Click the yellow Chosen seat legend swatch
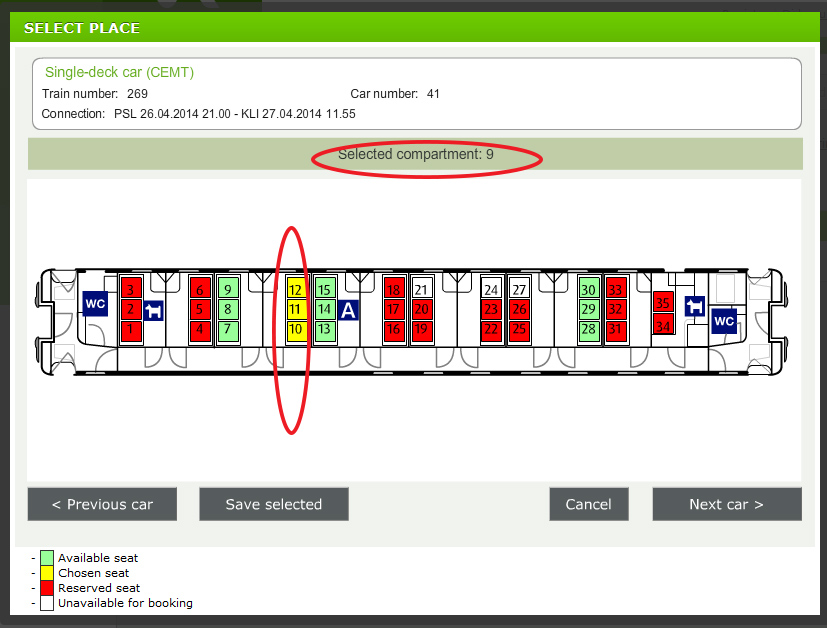 tap(47, 573)
